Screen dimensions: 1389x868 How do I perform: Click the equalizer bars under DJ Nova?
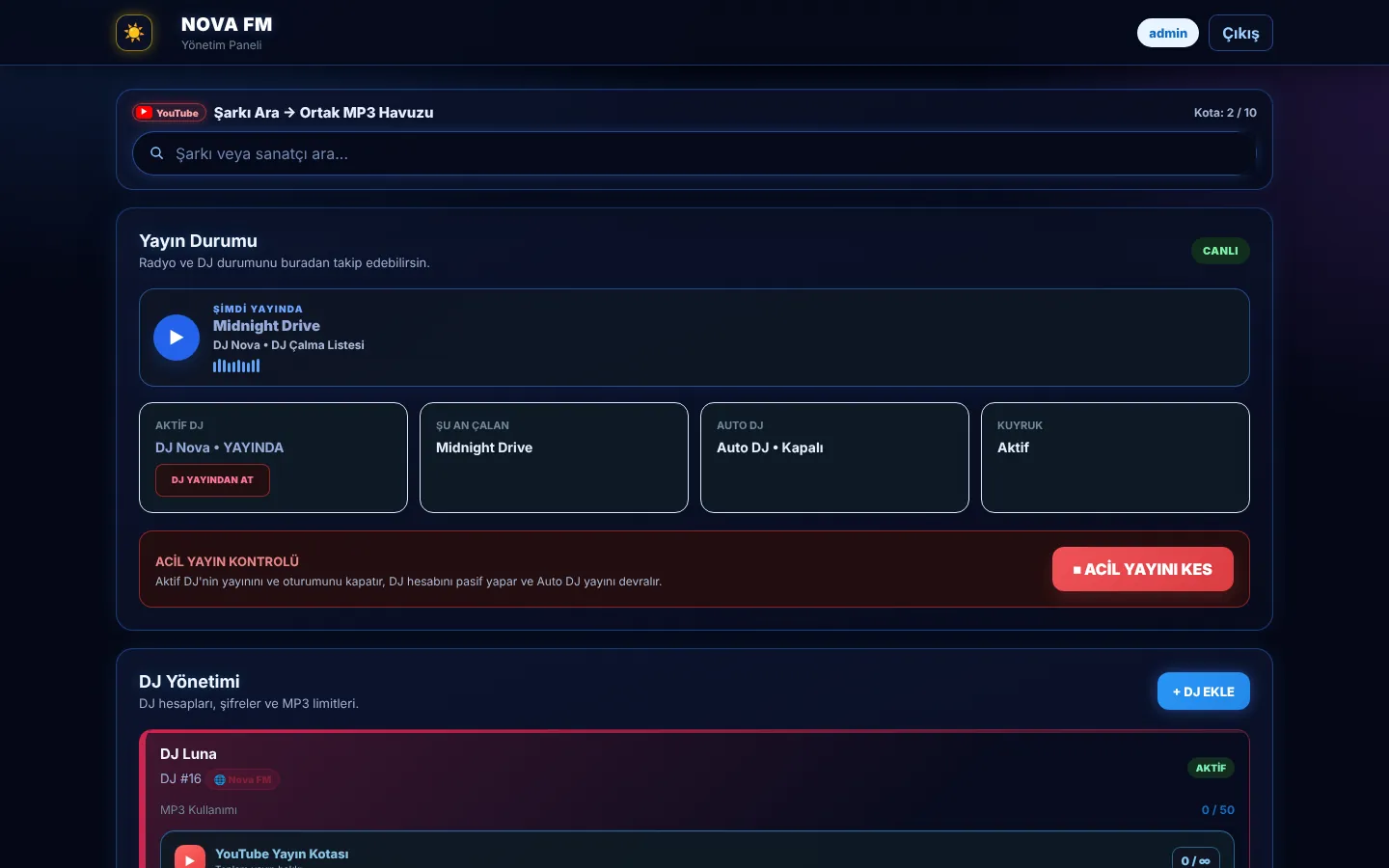(x=236, y=366)
